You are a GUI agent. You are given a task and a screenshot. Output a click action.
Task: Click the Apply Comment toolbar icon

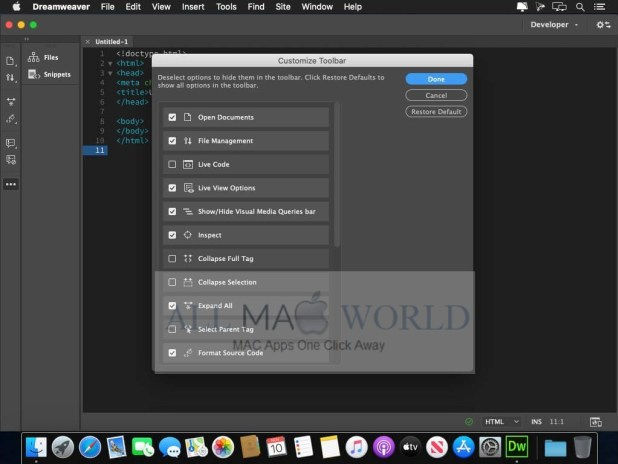[x=10, y=143]
